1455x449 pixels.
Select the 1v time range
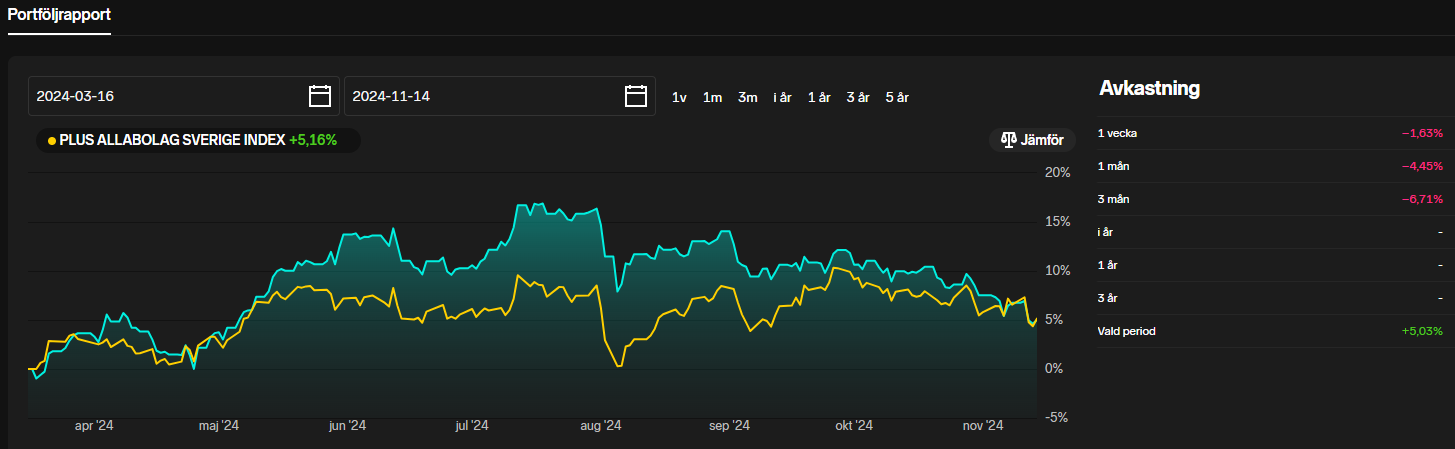(679, 97)
